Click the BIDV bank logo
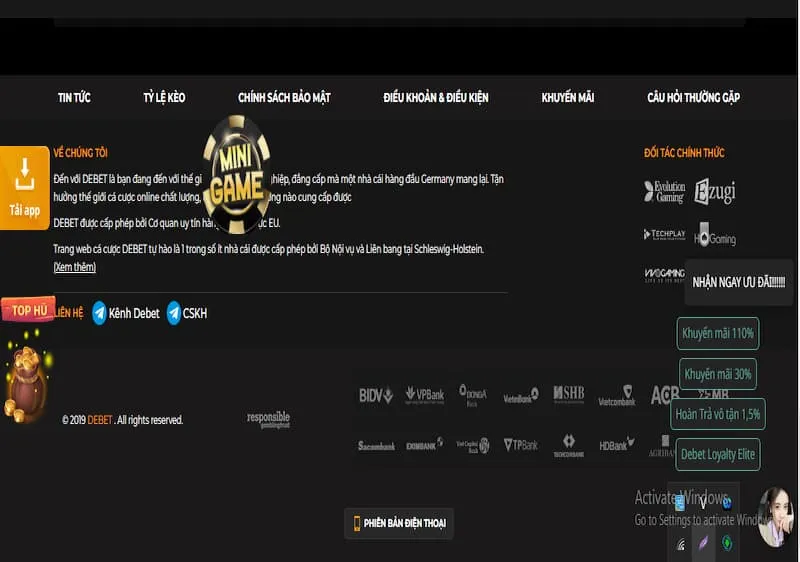This screenshot has width=800, height=562. pyautogui.click(x=375, y=395)
